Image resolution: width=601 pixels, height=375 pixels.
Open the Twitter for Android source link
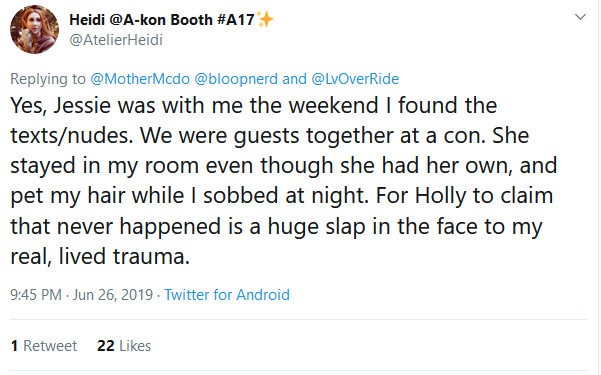point(227,295)
